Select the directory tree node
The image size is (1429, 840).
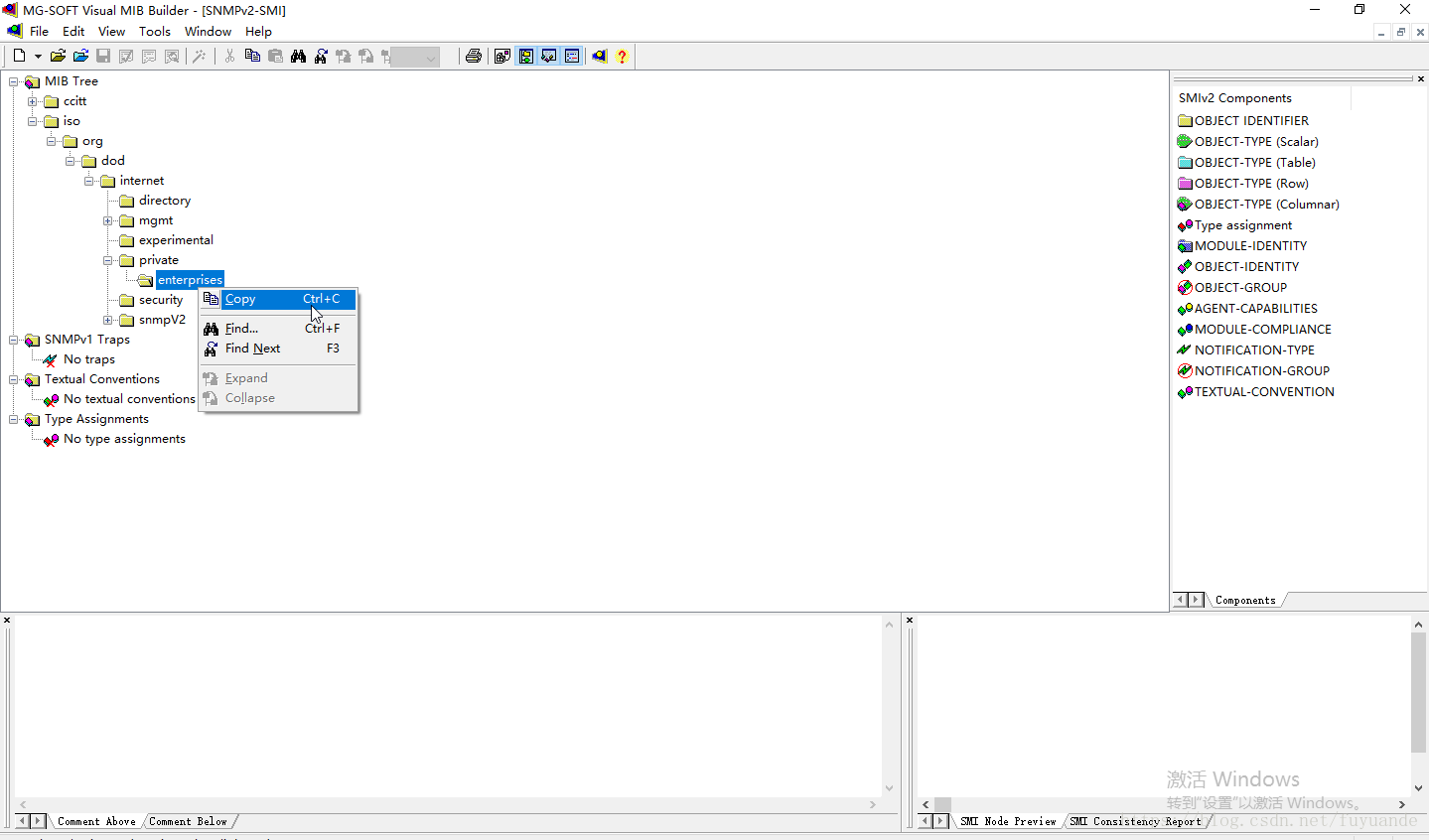coord(165,201)
